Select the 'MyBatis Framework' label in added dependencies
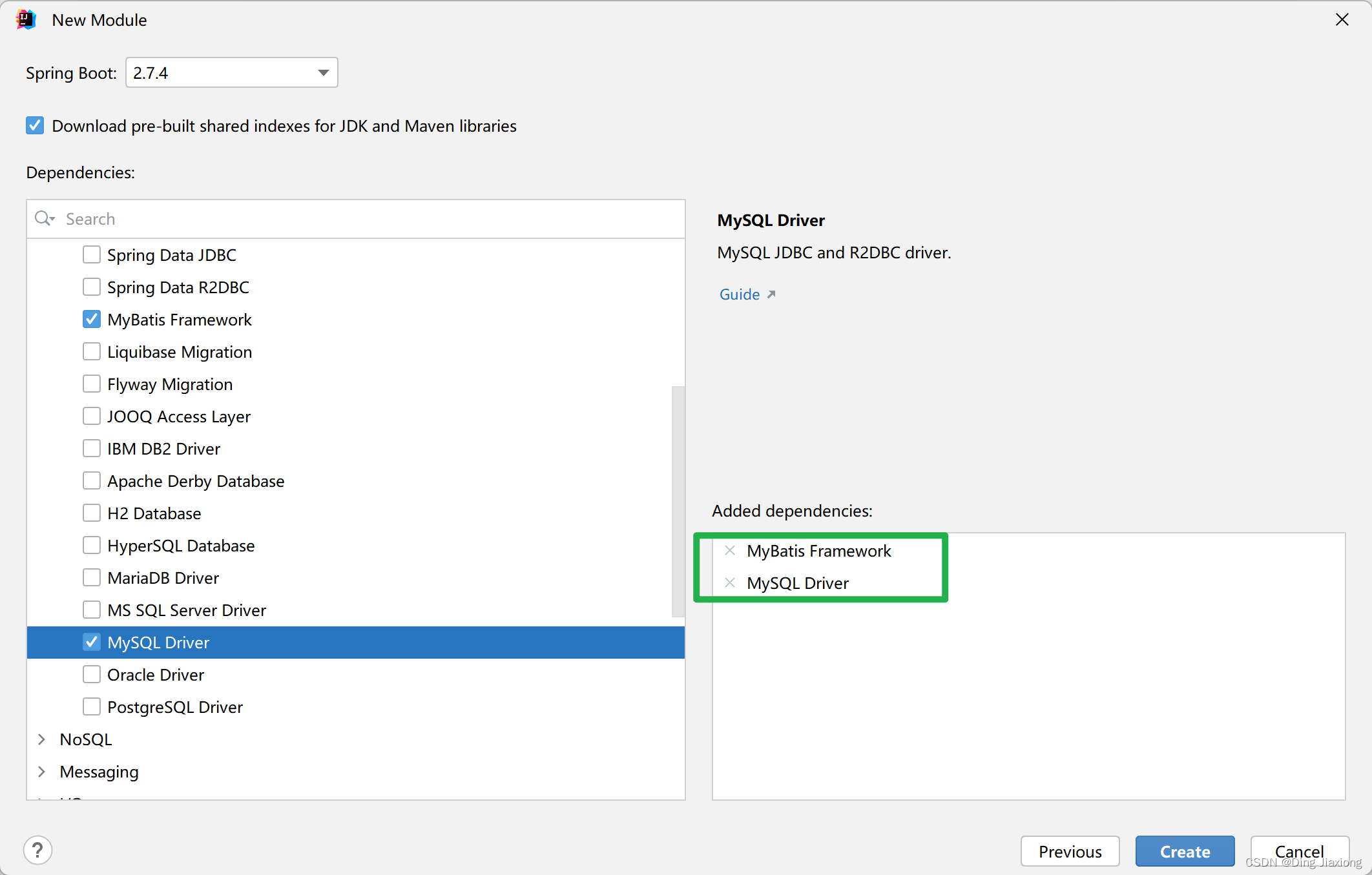Image resolution: width=1372 pixels, height=875 pixels. click(819, 551)
